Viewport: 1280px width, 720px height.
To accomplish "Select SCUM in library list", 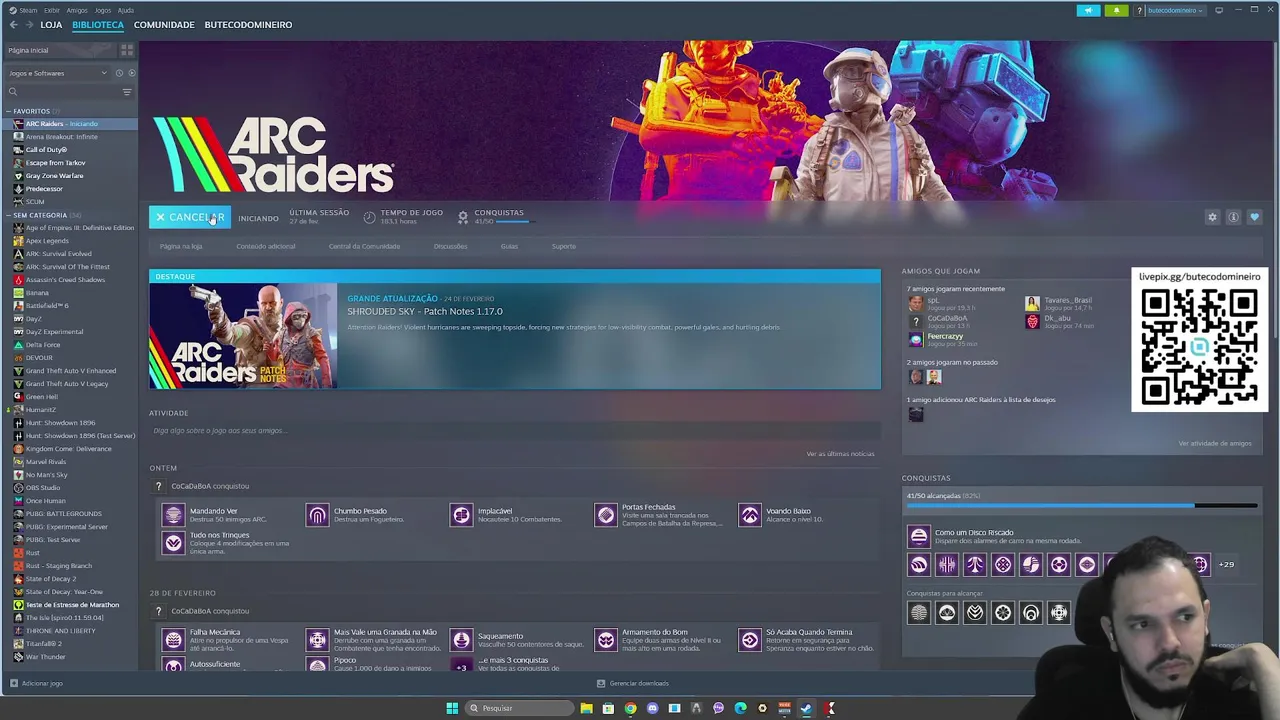I will tap(35, 202).
